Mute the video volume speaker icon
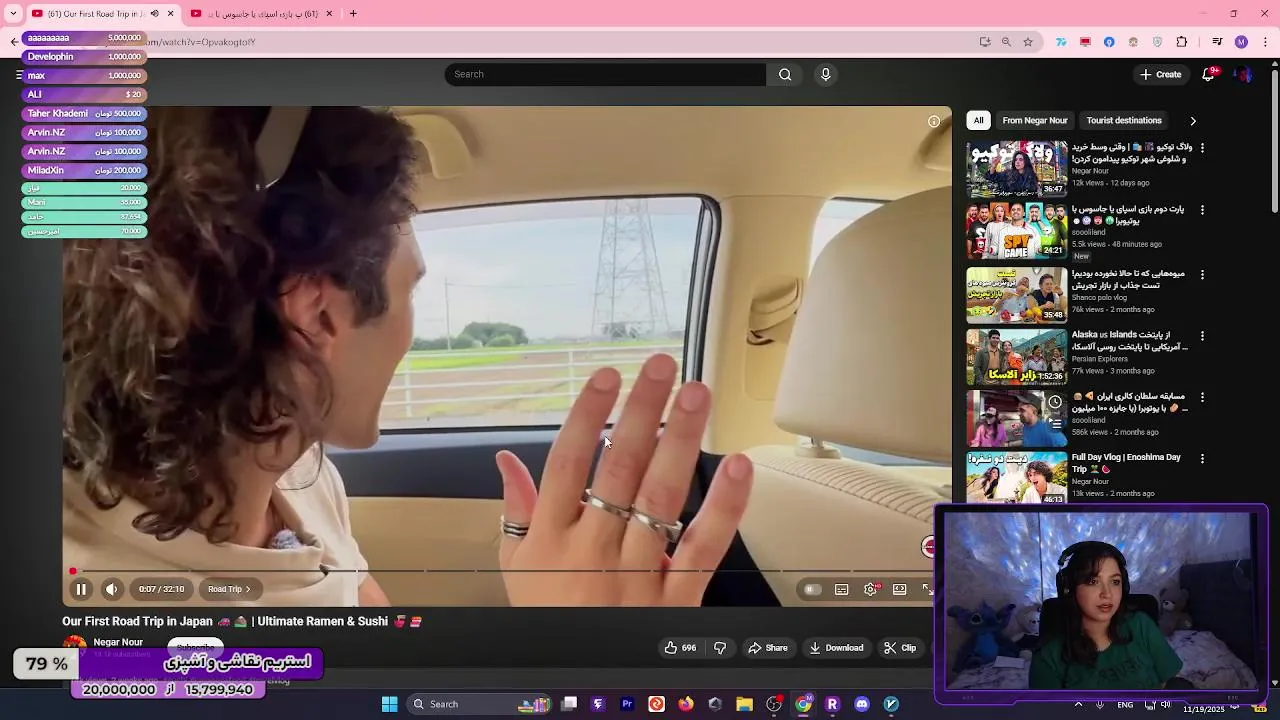The image size is (1280, 720). coord(111,589)
